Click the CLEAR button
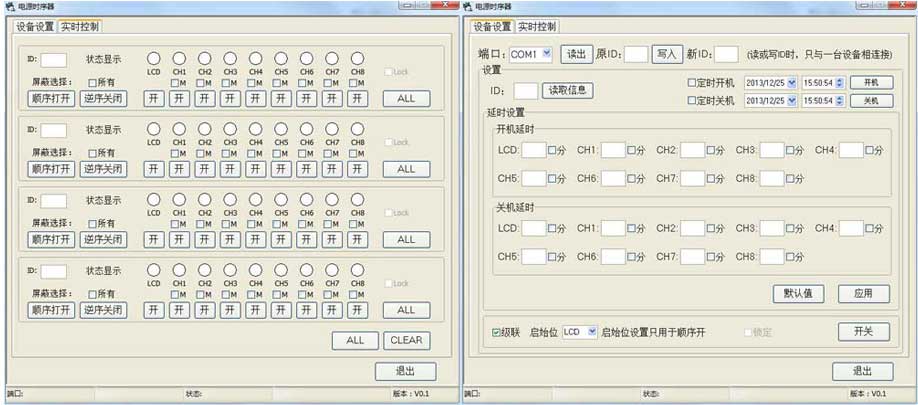 406,340
